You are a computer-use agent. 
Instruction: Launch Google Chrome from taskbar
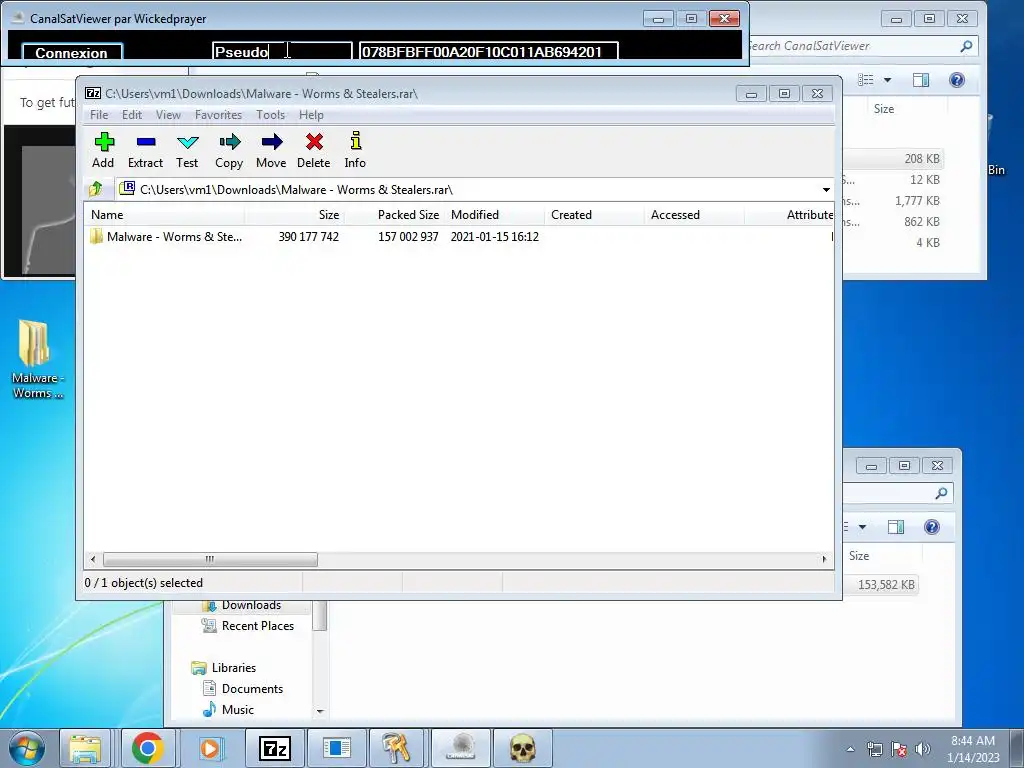pos(148,748)
